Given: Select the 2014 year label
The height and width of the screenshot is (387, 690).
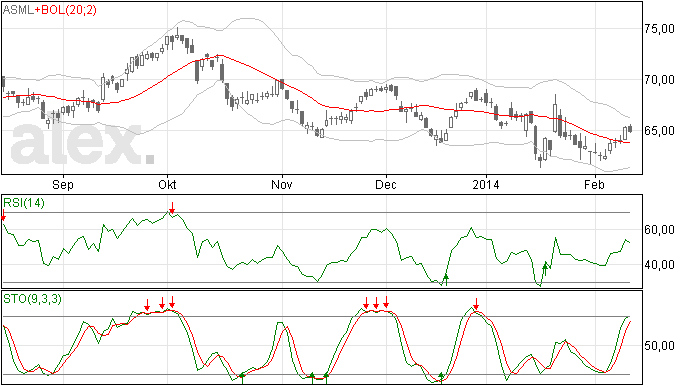Looking at the screenshot, I should 486,184.
